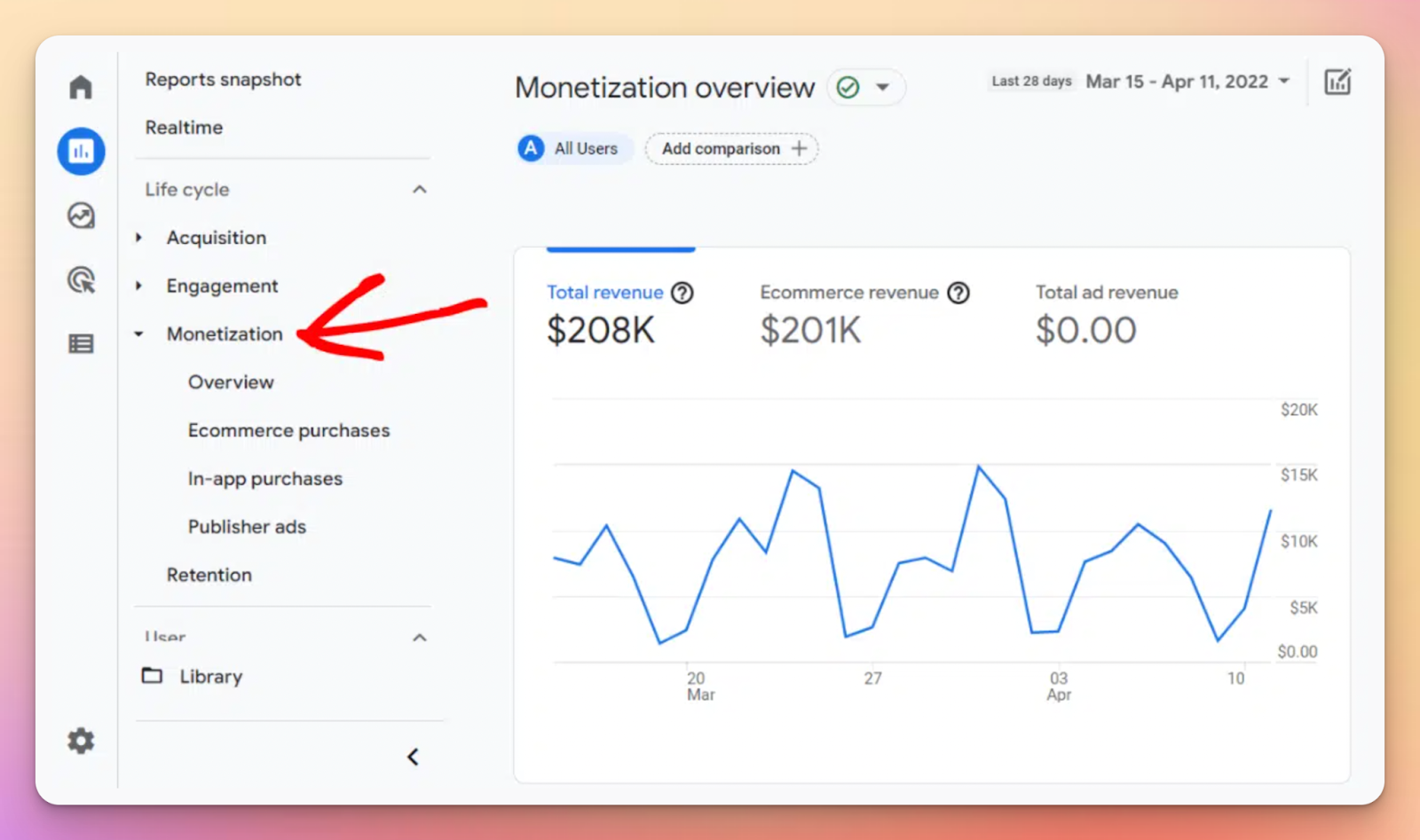The image size is (1420, 840).
Task: Expand the Engagement menu arrow
Action: point(139,286)
